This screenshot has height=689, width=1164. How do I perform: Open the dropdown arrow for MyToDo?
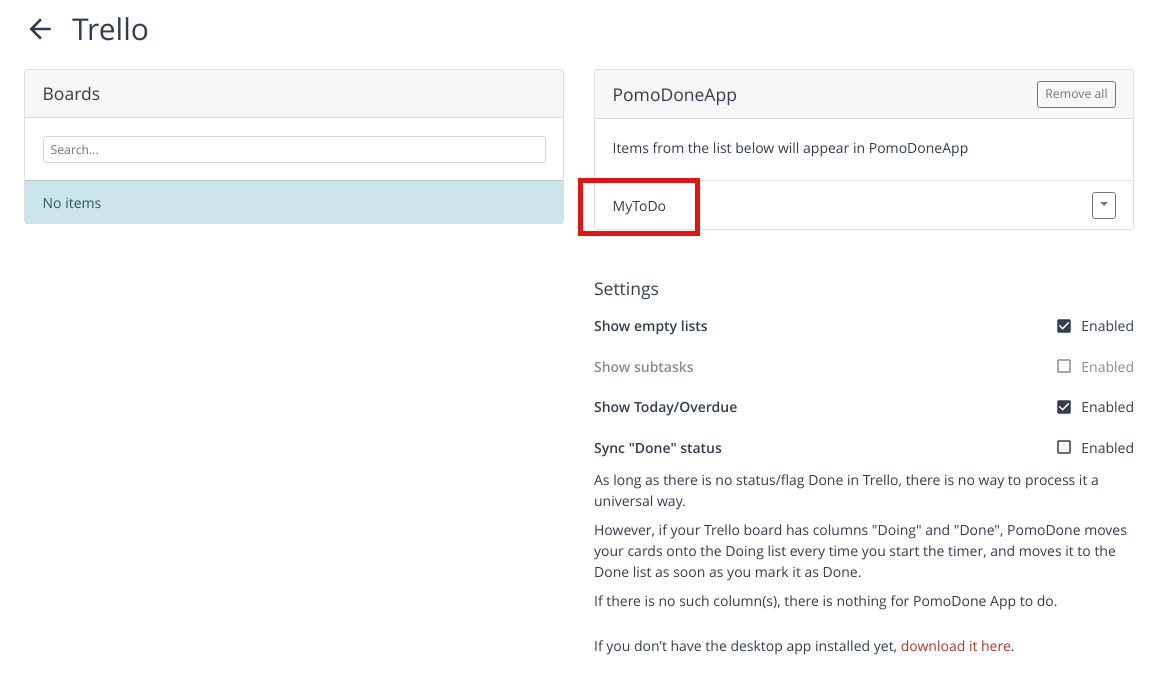[x=1103, y=205]
